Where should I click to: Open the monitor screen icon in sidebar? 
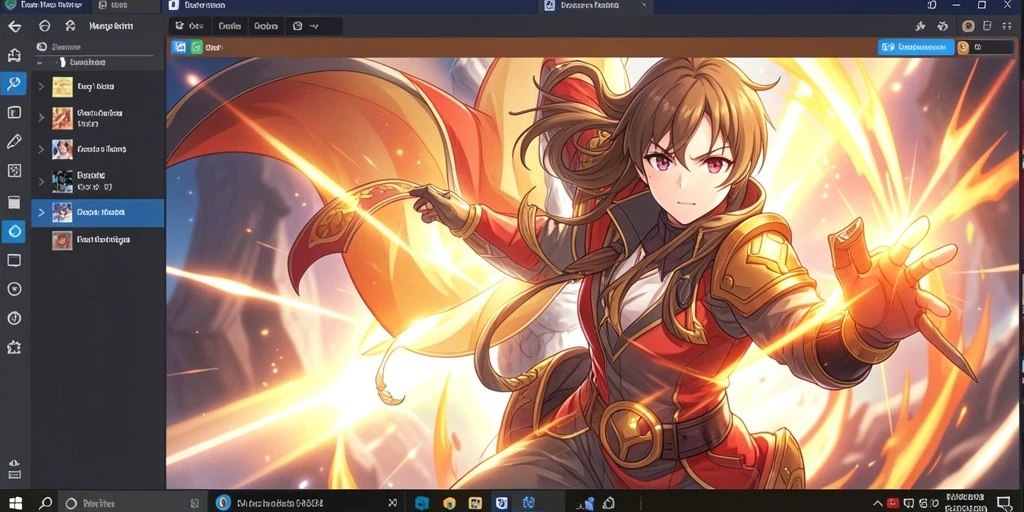point(14,260)
